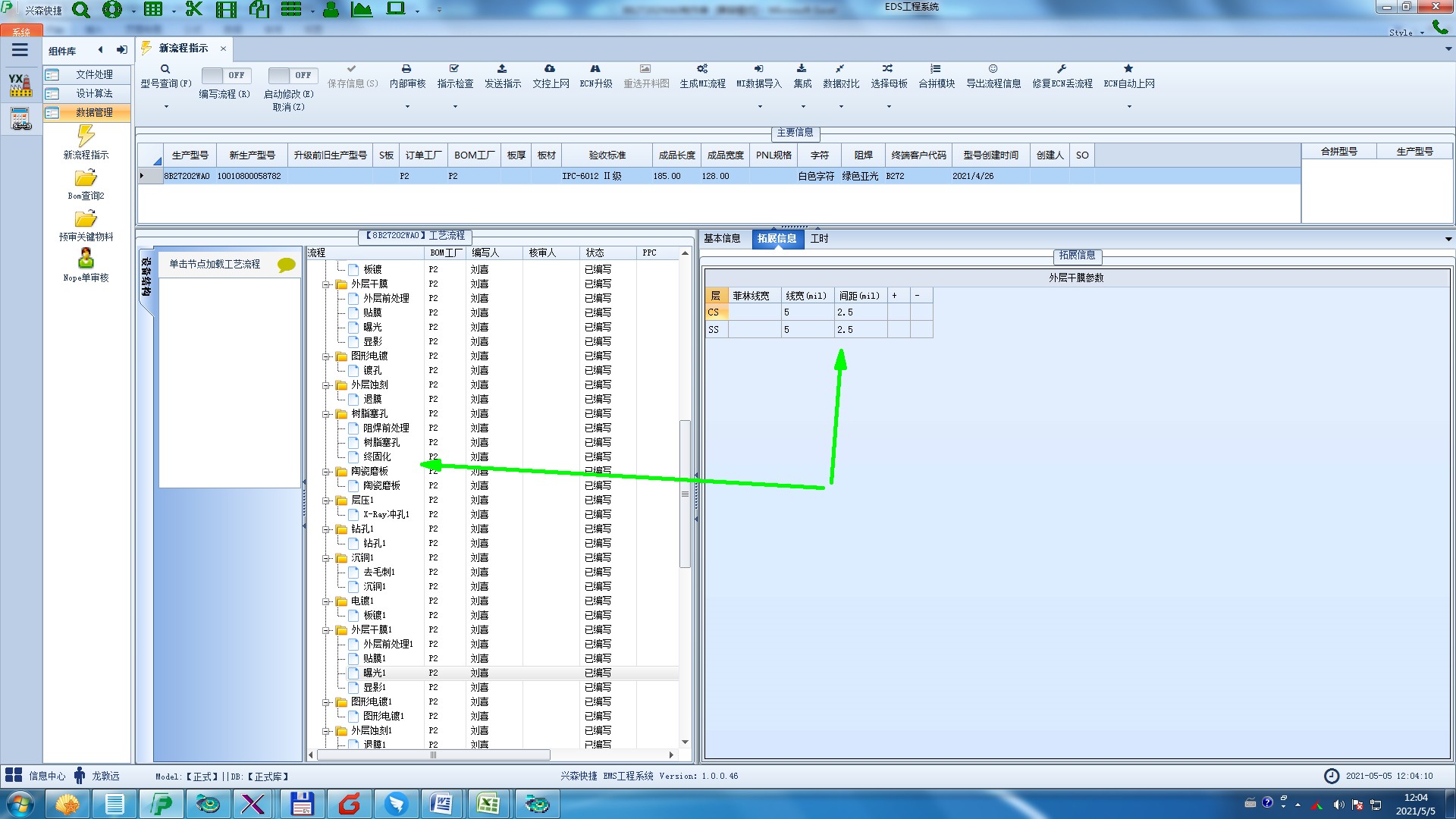Click the magnifier icon in the quick access bar
1456x819 pixels.
tap(80, 10)
